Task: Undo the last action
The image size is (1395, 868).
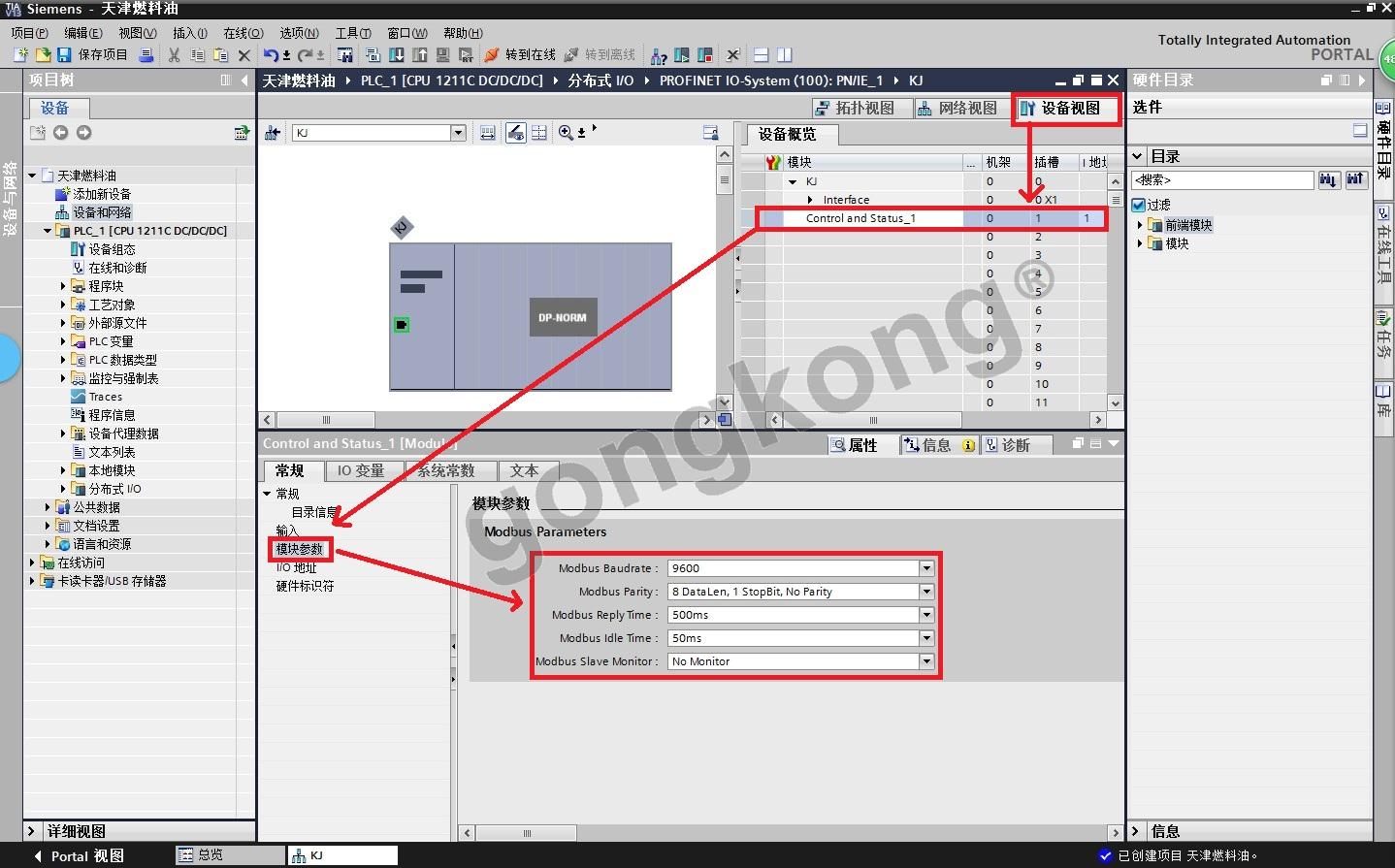Action: click(272, 55)
